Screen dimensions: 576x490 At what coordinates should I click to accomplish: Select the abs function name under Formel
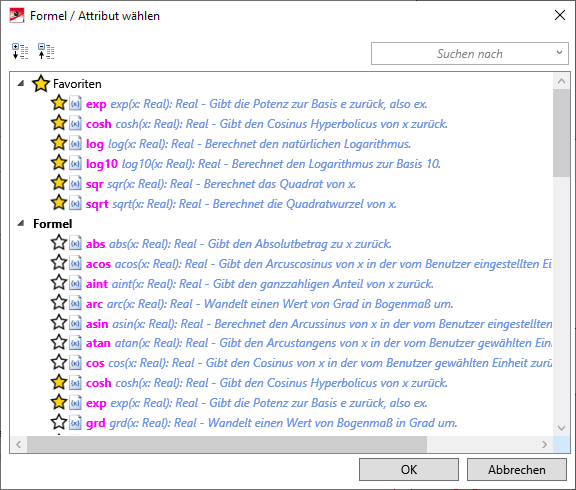point(96,244)
